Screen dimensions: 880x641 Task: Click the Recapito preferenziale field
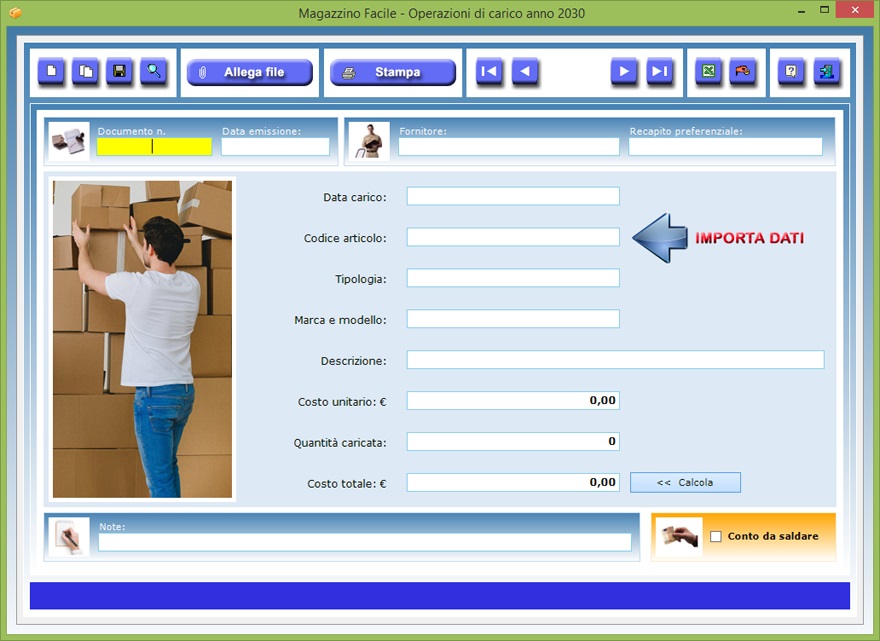click(x=726, y=146)
